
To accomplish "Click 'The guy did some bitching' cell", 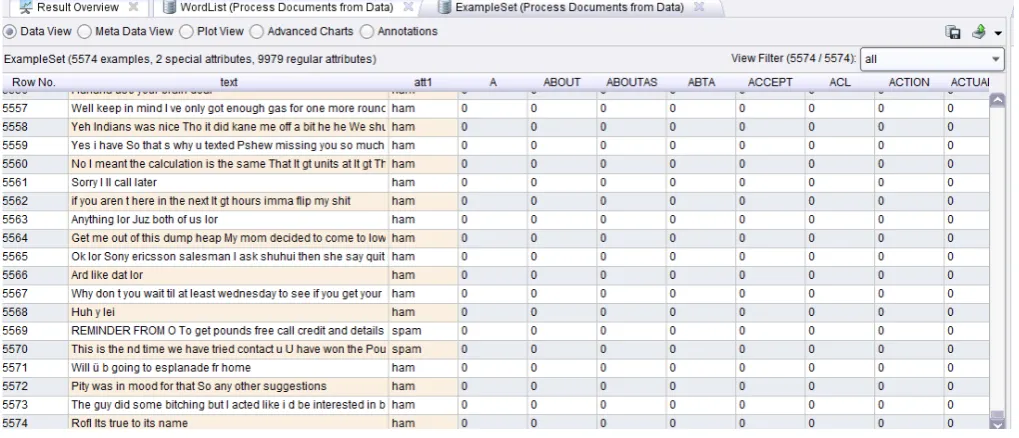I will [x=229, y=405].
